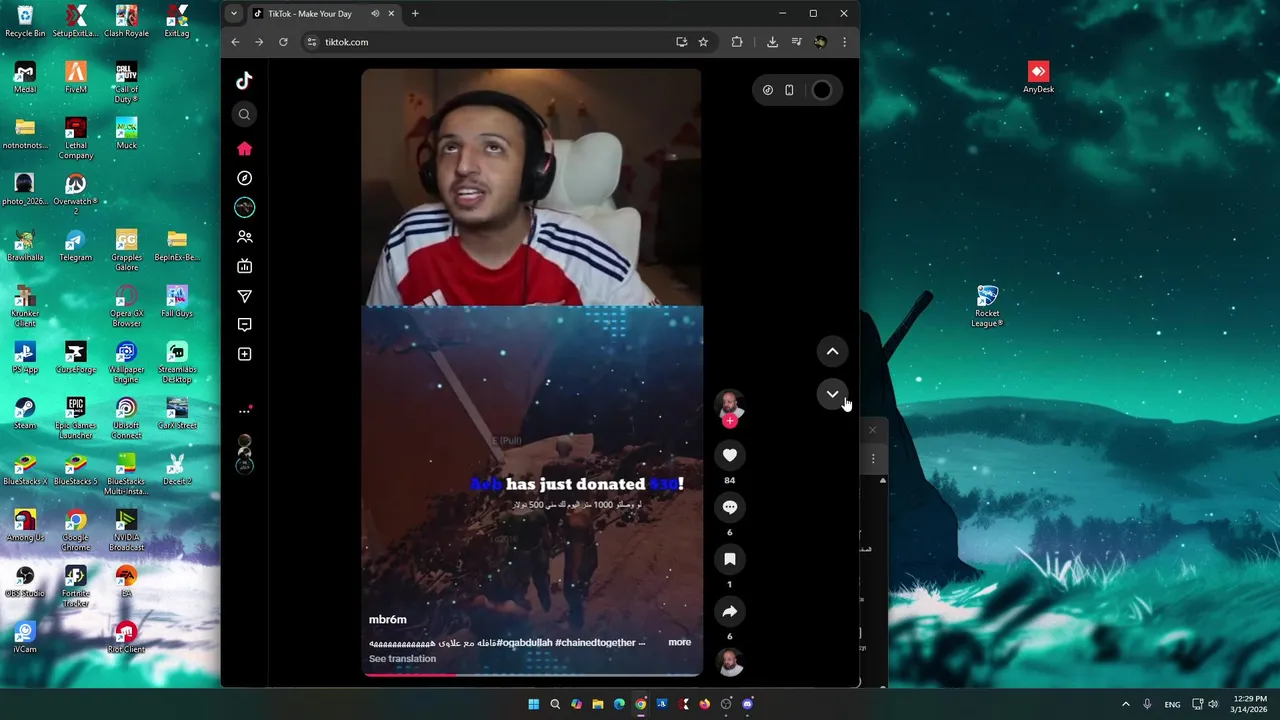Go to the For You home icon
Viewport: 1280px width, 720px height.
(244, 149)
